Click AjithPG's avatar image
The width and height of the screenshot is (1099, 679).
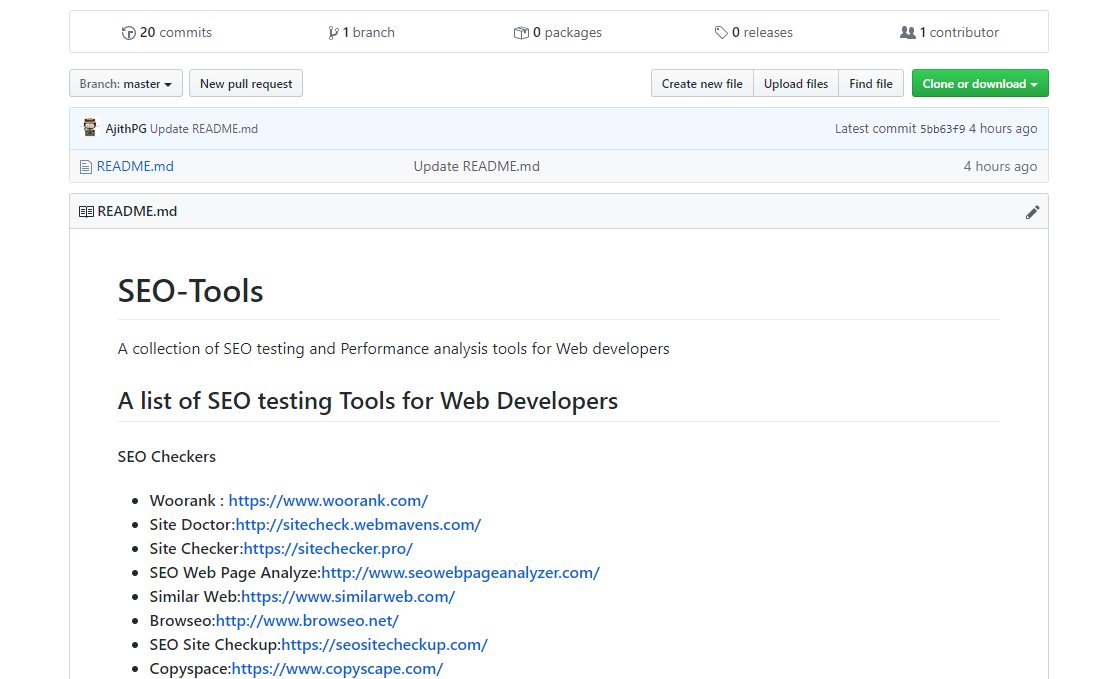[90, 128]
